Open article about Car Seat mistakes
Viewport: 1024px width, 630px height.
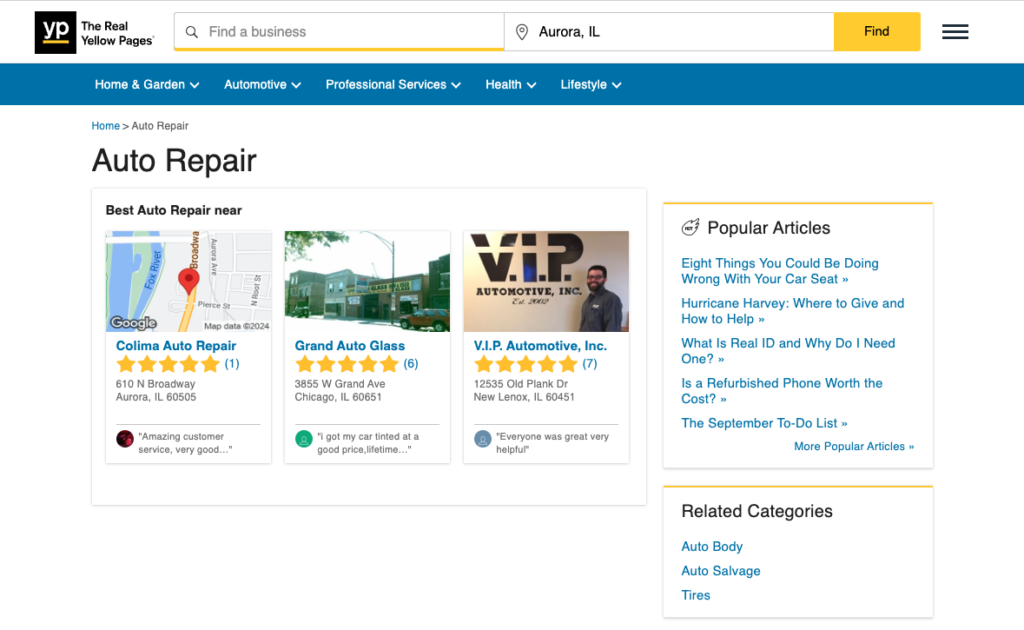tap(780, 271)
